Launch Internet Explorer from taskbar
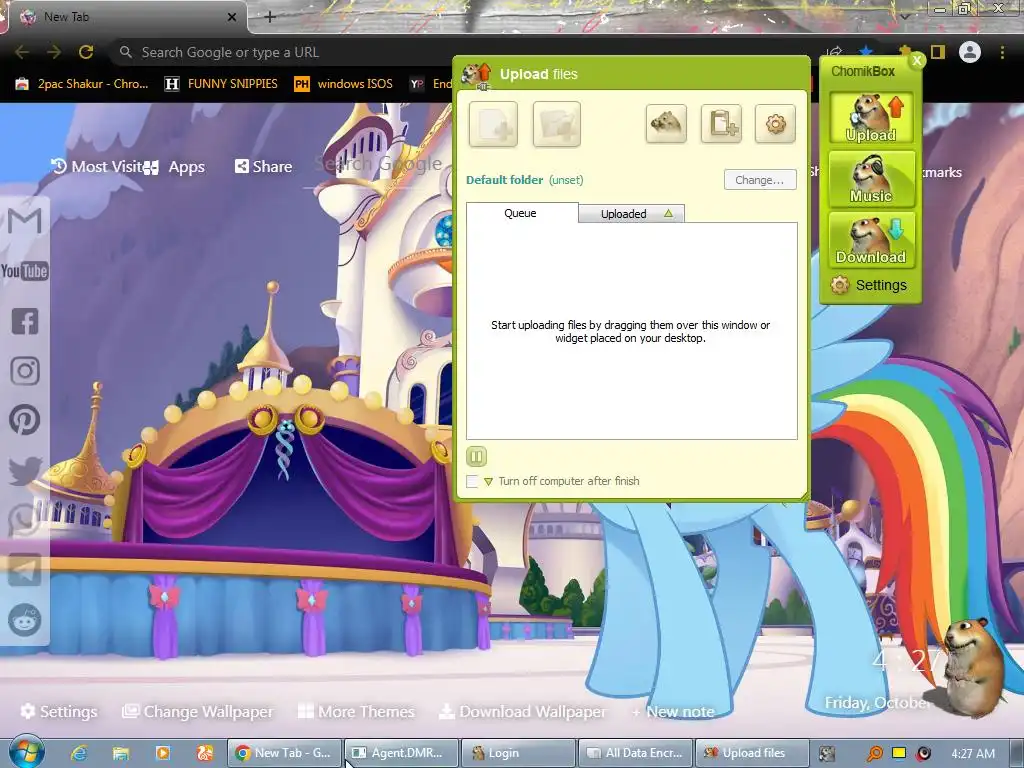1024x768 pixels. coord(79,753)
